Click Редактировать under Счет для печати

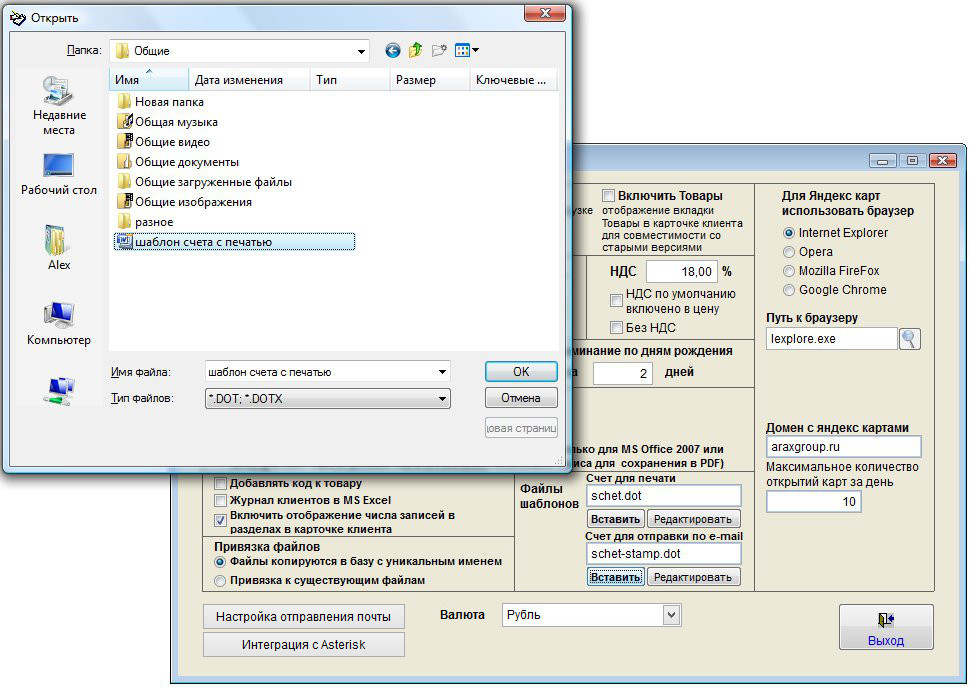coord(693,519)
